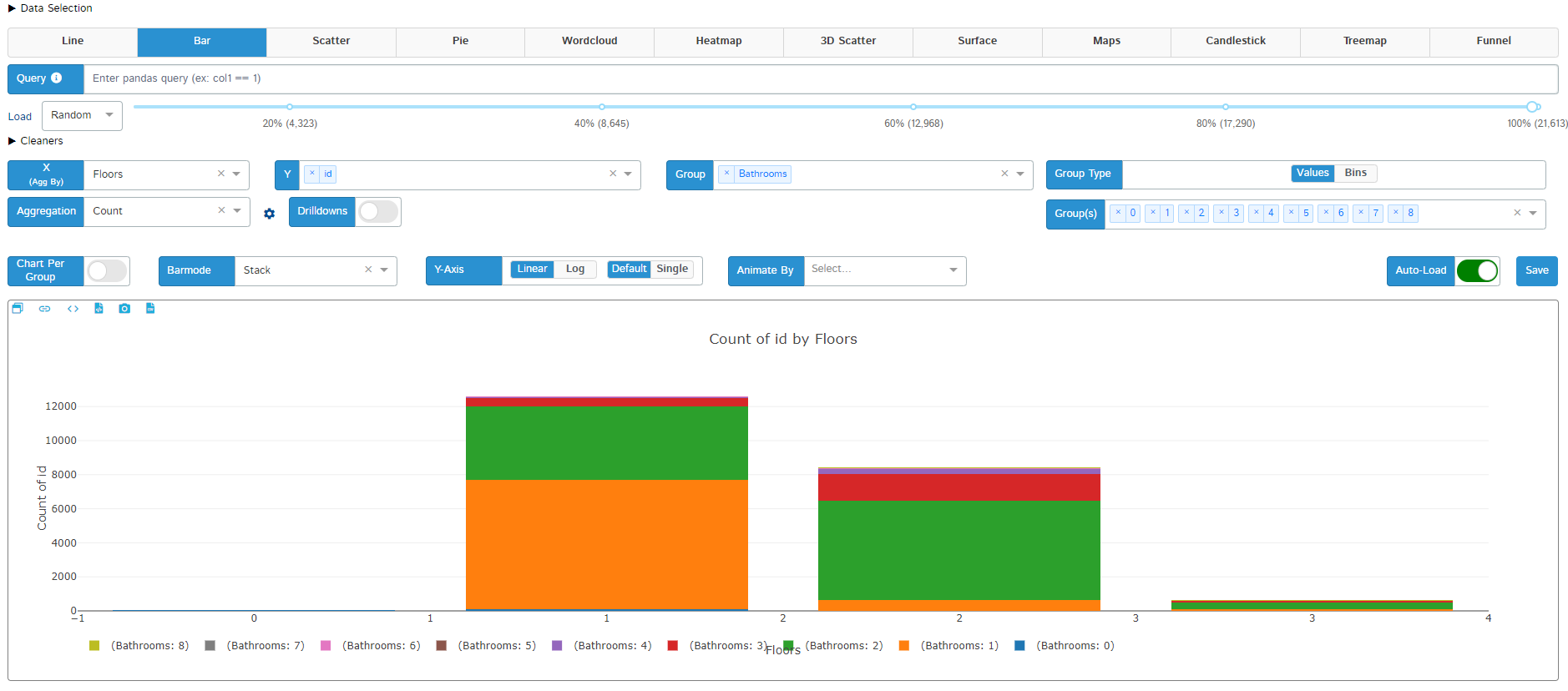Toggle Chart Per Group switch
The image size is (1568, 691).
click(x=108, y=270)
